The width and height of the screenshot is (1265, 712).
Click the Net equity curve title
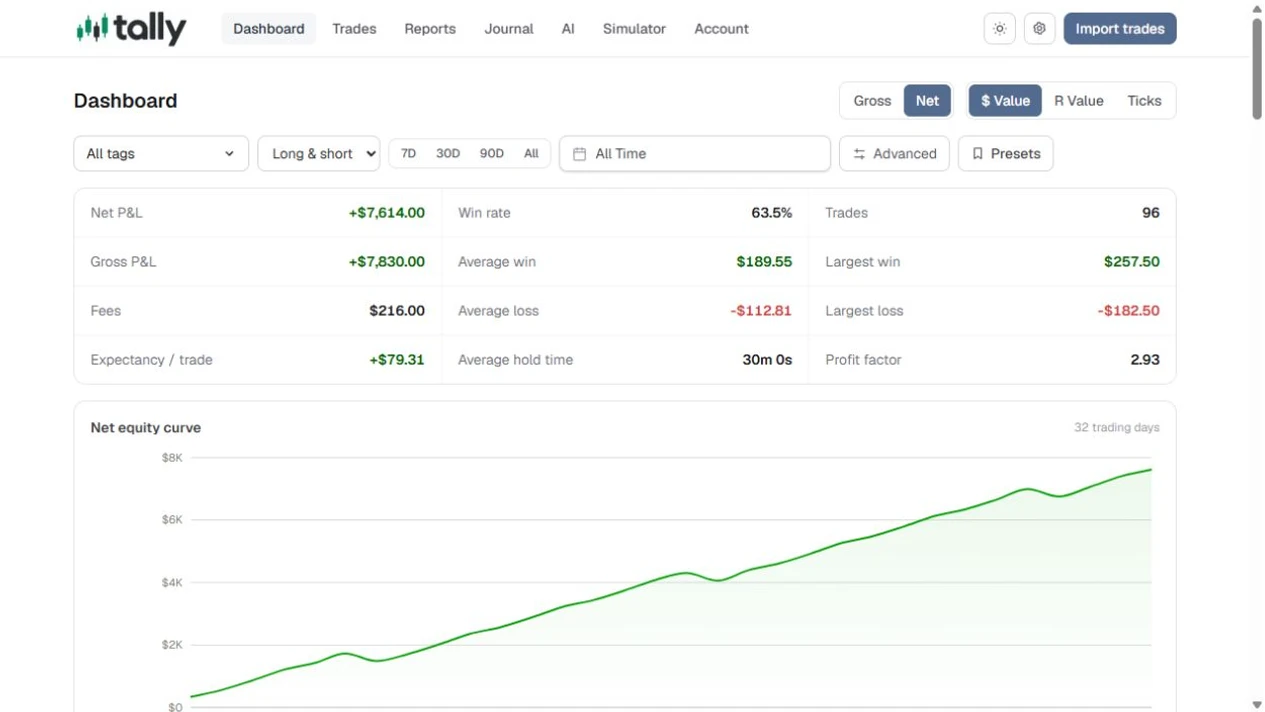(x=146, y=428)
